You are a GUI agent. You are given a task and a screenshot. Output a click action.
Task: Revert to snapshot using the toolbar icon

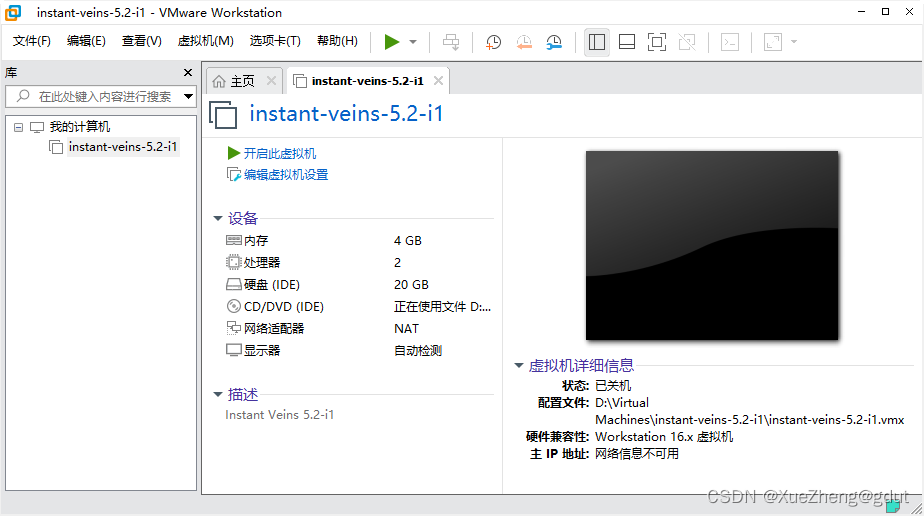pos(523,42)
